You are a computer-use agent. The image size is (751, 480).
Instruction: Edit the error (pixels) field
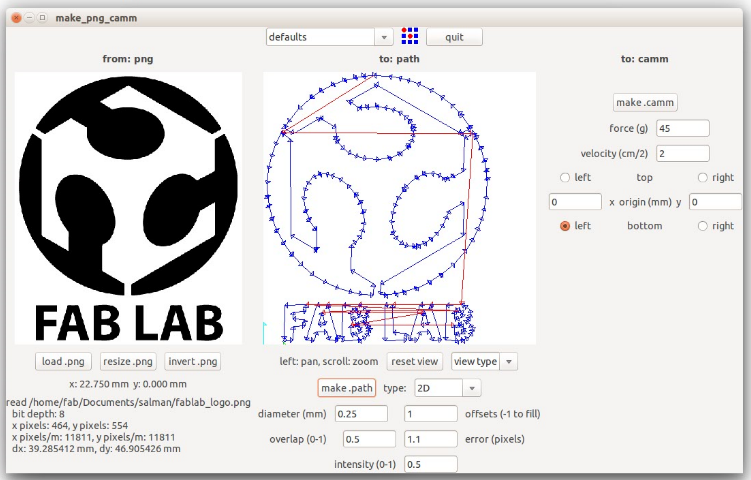(431, 439)
